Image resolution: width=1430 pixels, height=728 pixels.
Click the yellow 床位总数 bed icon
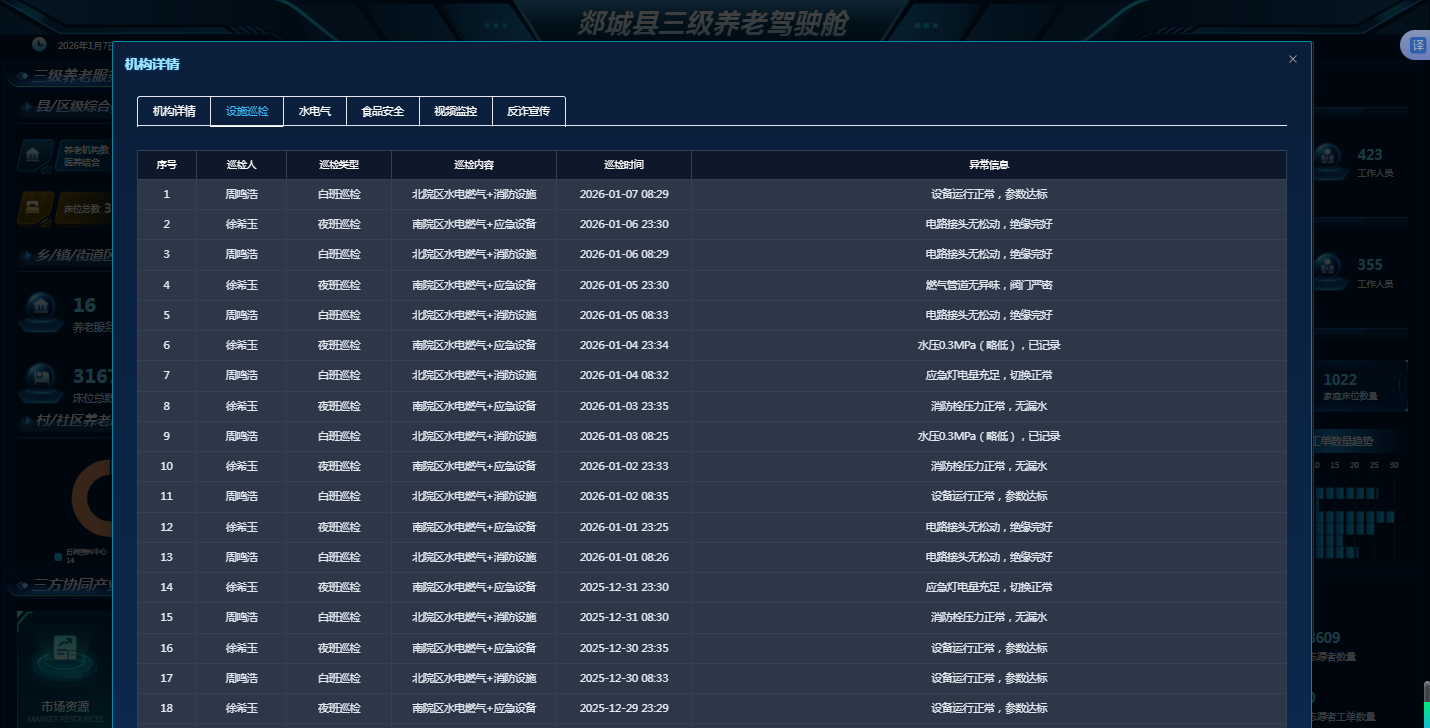[x=34, y=208]
